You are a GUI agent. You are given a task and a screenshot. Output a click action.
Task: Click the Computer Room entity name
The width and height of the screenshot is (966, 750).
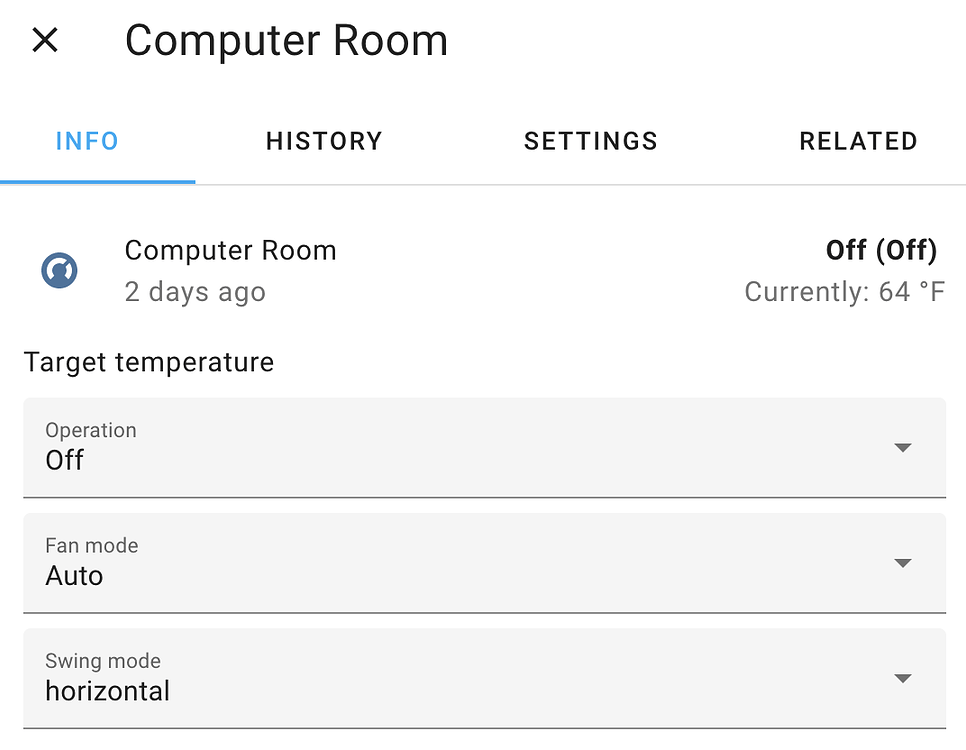(x=230, y=250)
